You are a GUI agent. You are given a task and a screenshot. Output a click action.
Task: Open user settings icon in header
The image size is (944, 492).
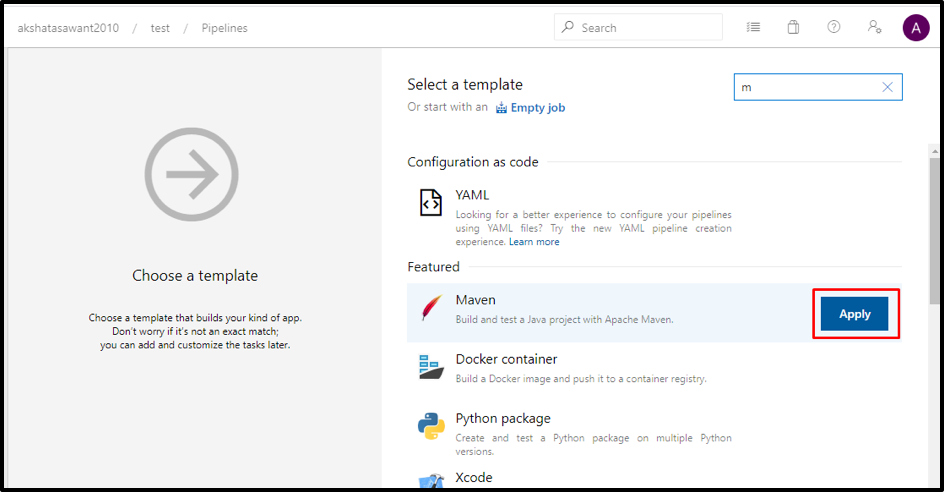tap(875, 27)
